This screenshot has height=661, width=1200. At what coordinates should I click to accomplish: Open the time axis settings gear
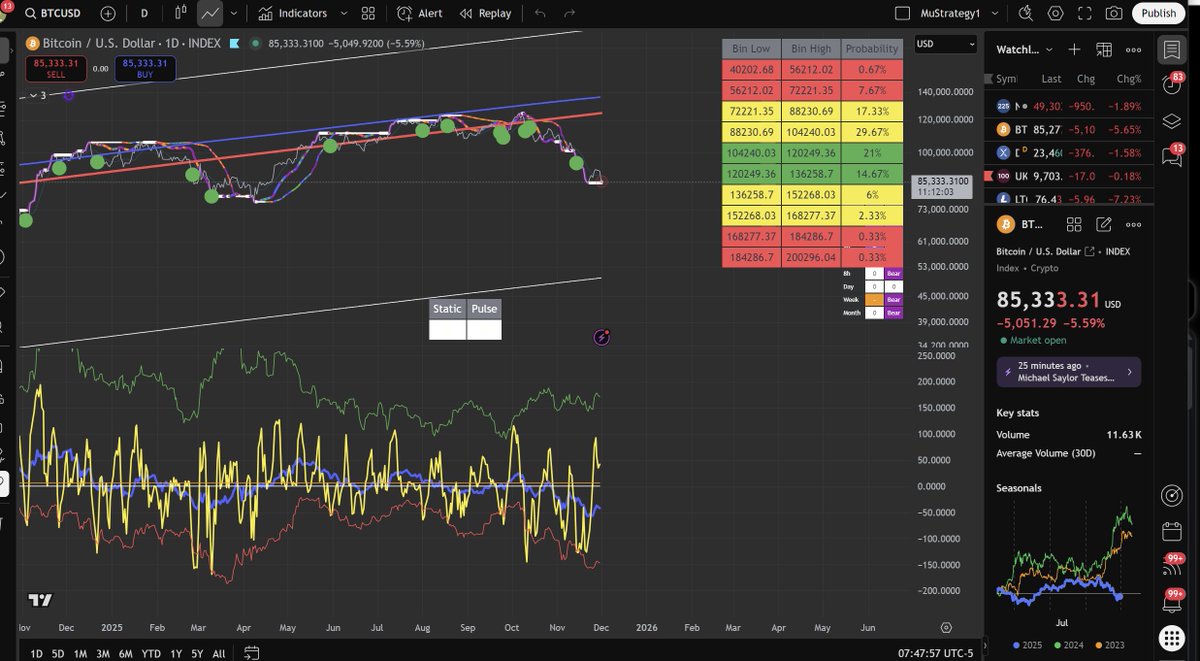point(946,627)
